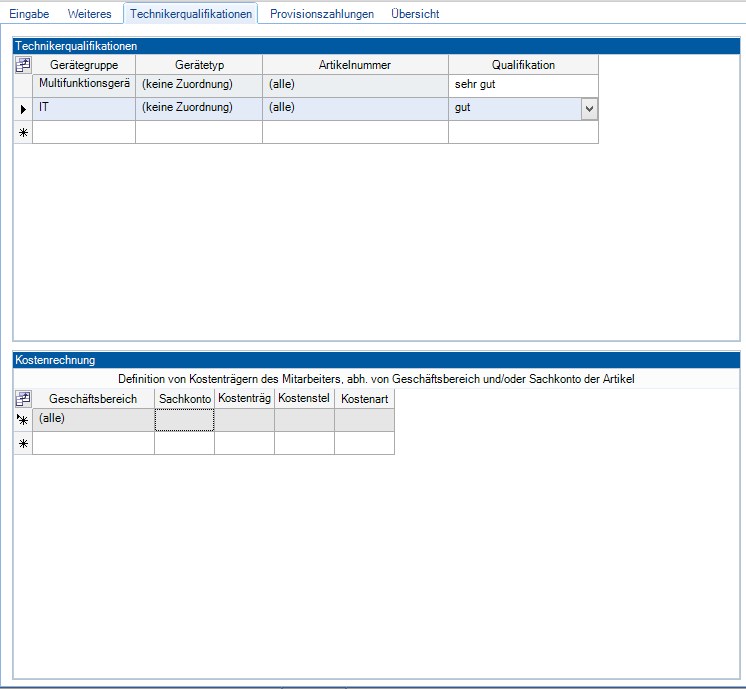Go to the Provisionszahlungen tab
The image size is (746, 689).
point(322,14)
